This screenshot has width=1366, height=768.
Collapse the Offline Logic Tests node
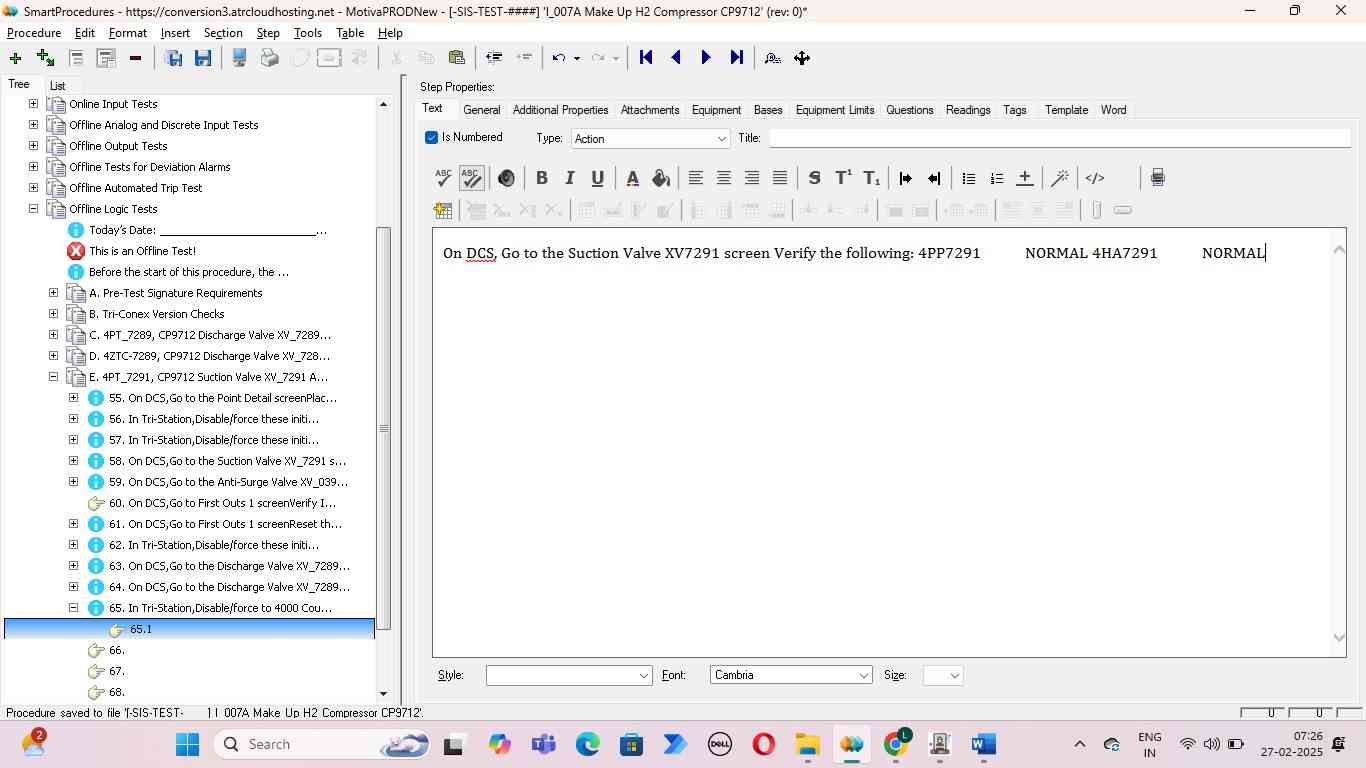(x=33, y=209)
